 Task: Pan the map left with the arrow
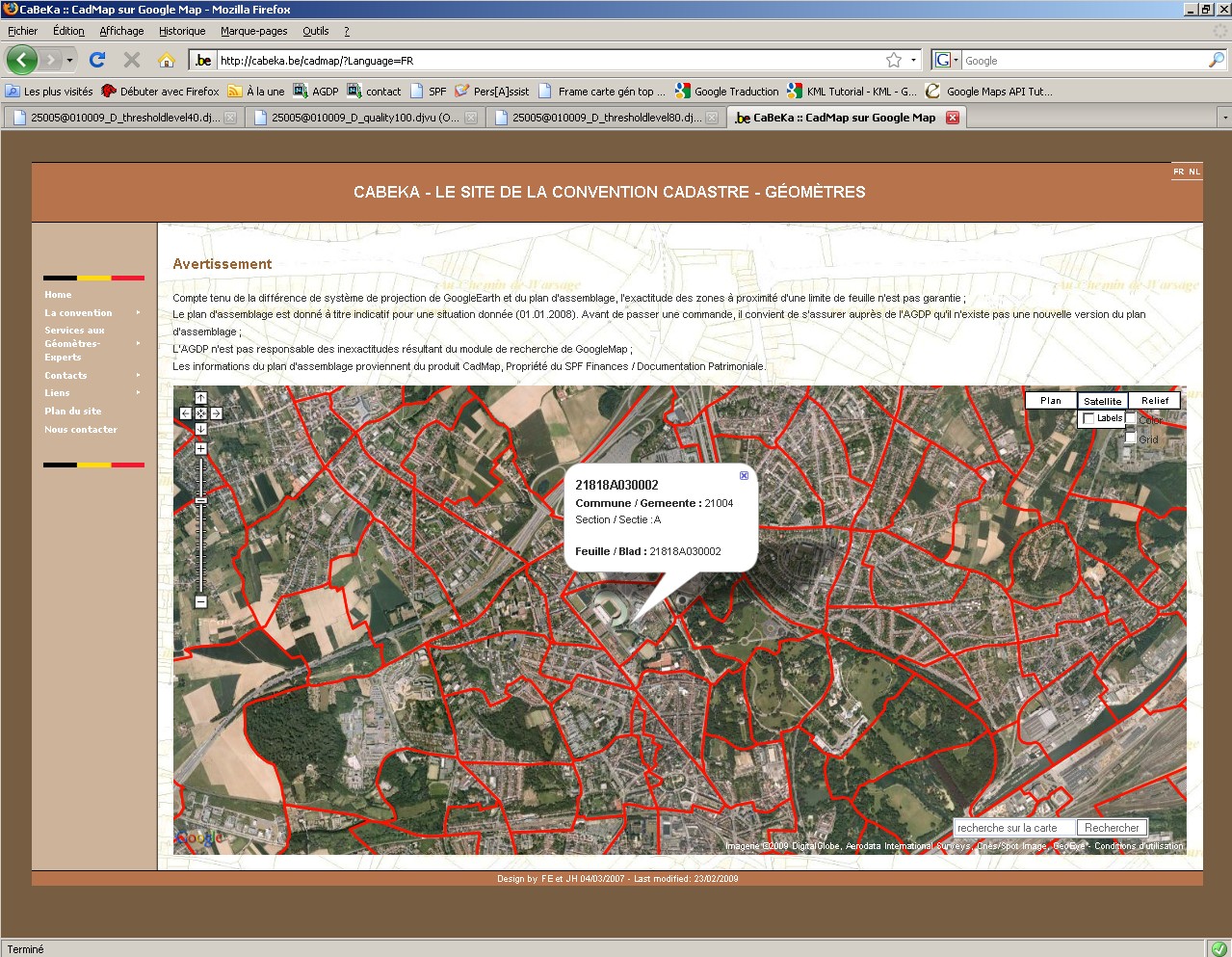pos(185,413)
